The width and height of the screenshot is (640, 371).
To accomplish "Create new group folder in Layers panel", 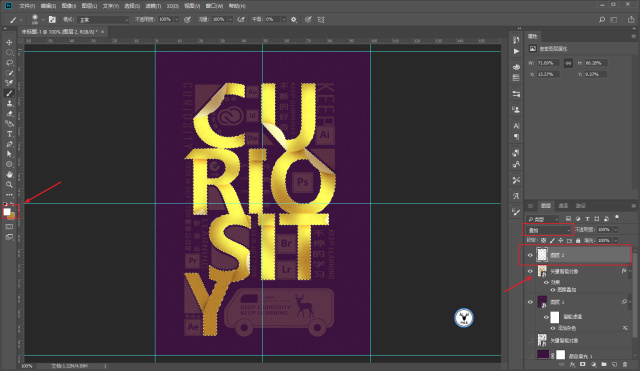I will pyautogui.click(x=604, y=364).
